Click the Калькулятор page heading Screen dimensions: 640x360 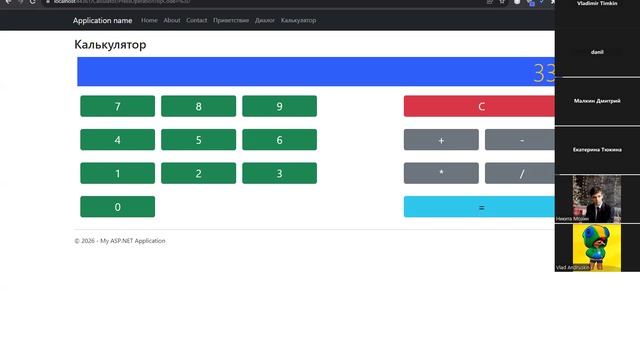coord(110,44)
